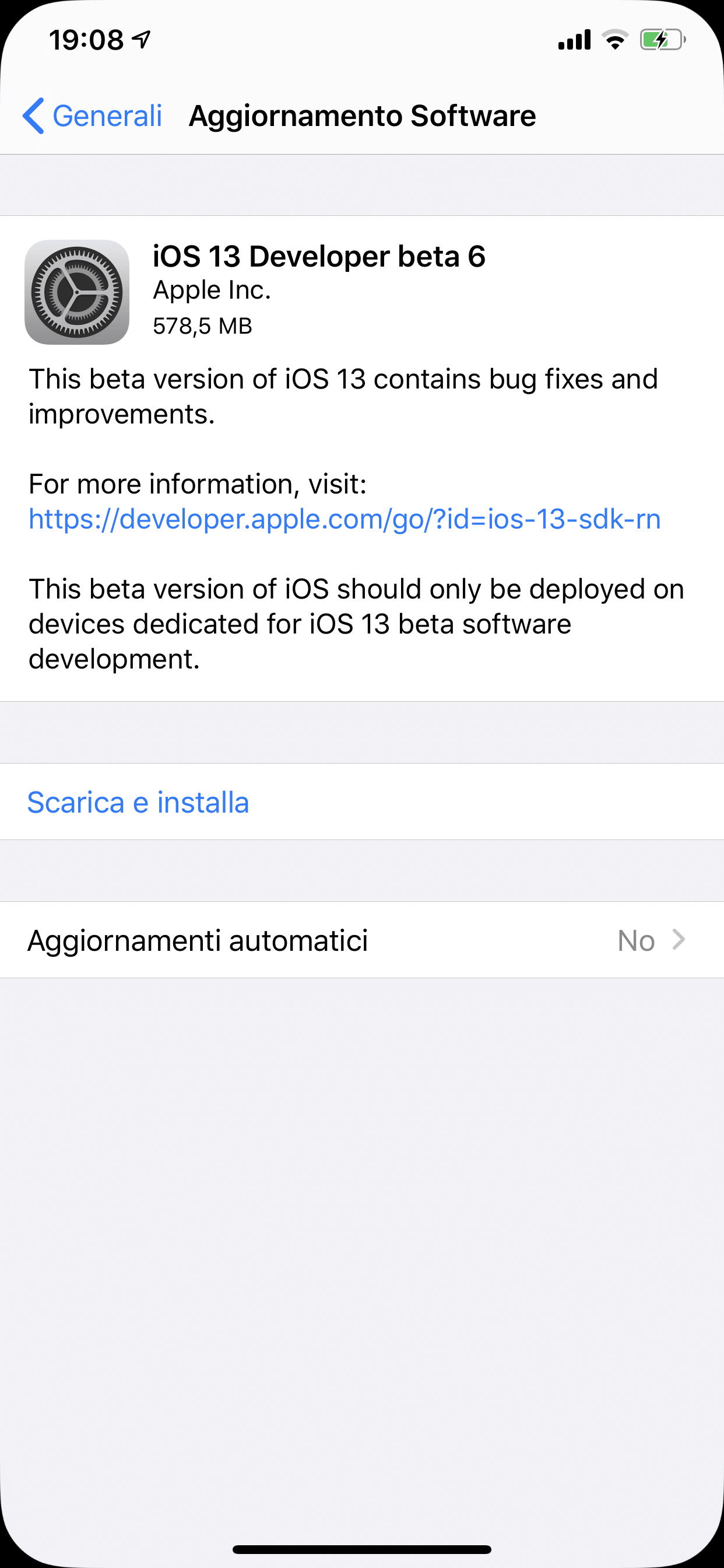Tap Scarica e installa

[x=138, y=802]
